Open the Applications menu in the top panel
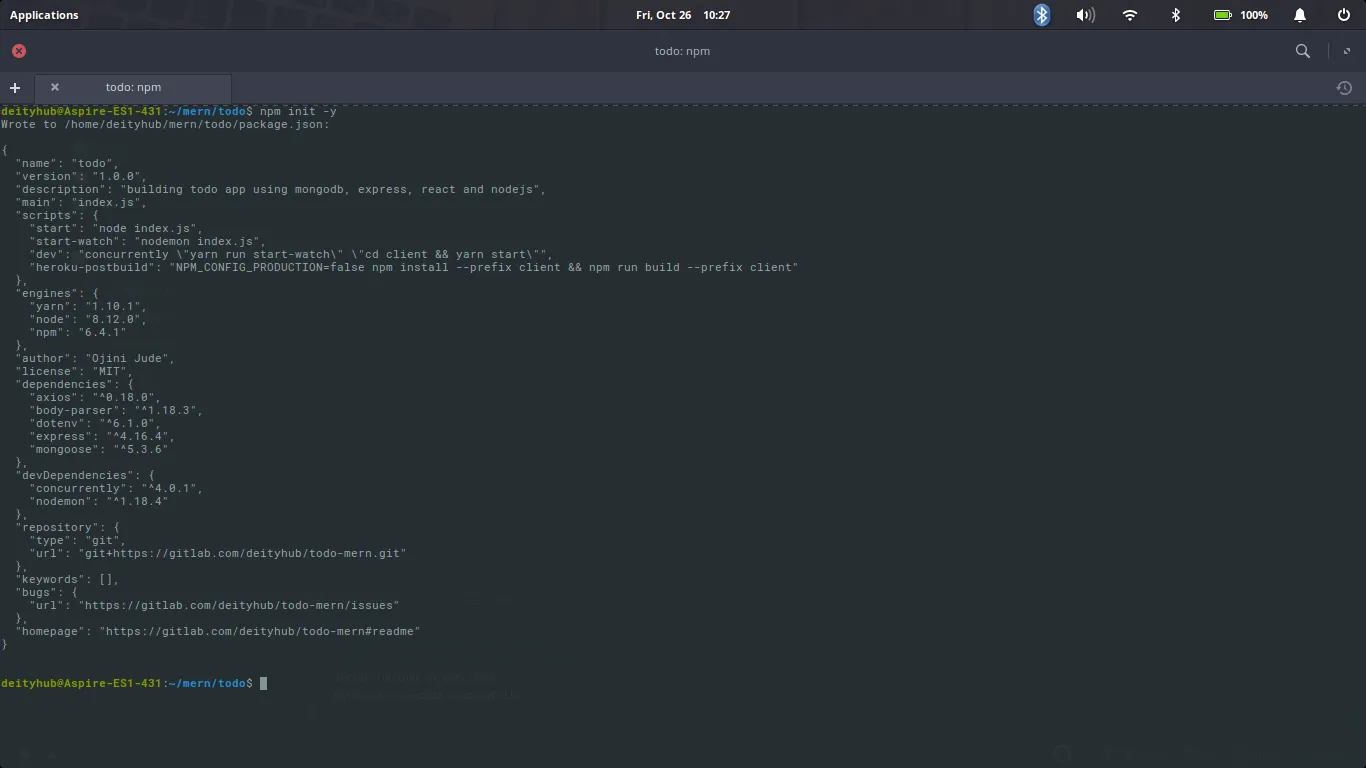This screenshot has height=768, width=1366. [44, 15]
